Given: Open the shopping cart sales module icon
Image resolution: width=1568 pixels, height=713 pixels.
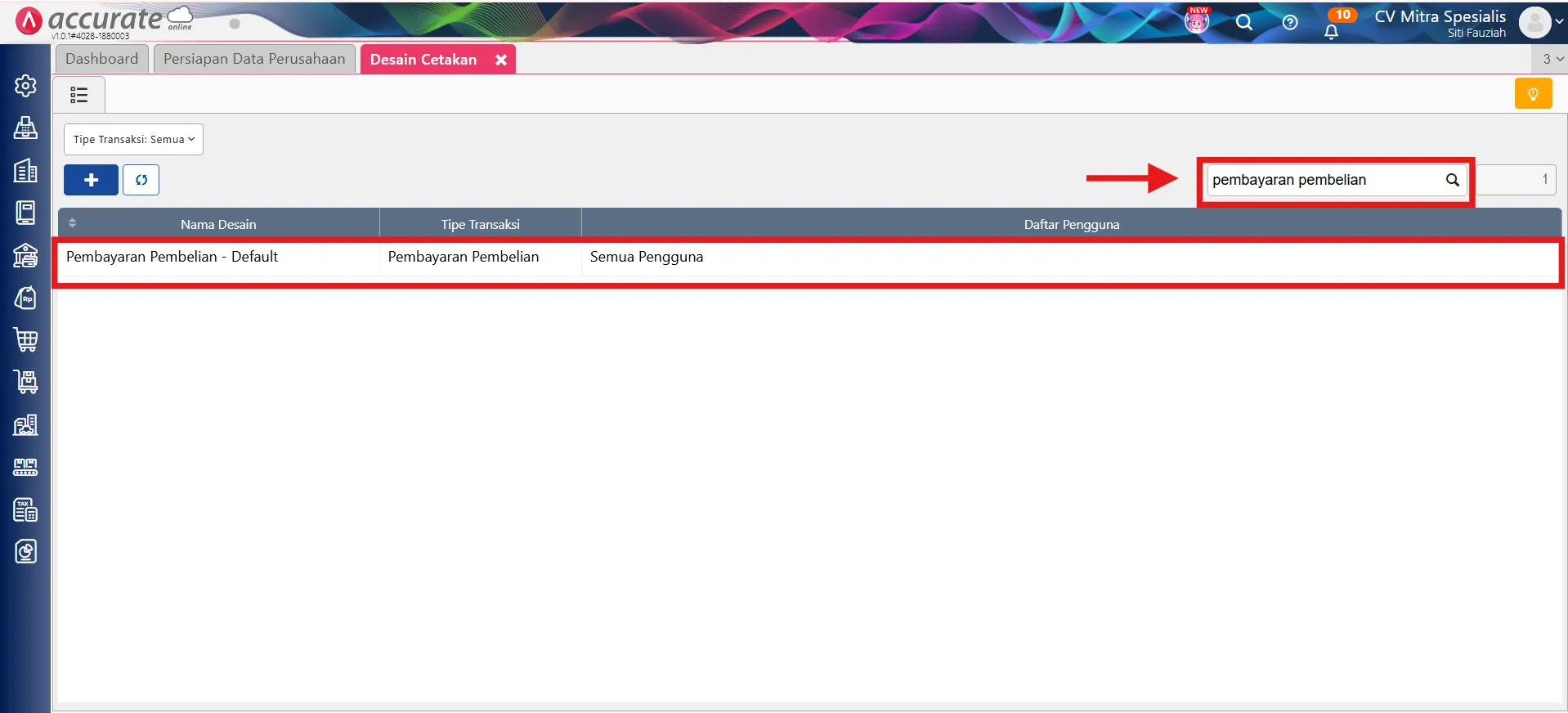Looking at the screenshot, I should pos(25,339).
